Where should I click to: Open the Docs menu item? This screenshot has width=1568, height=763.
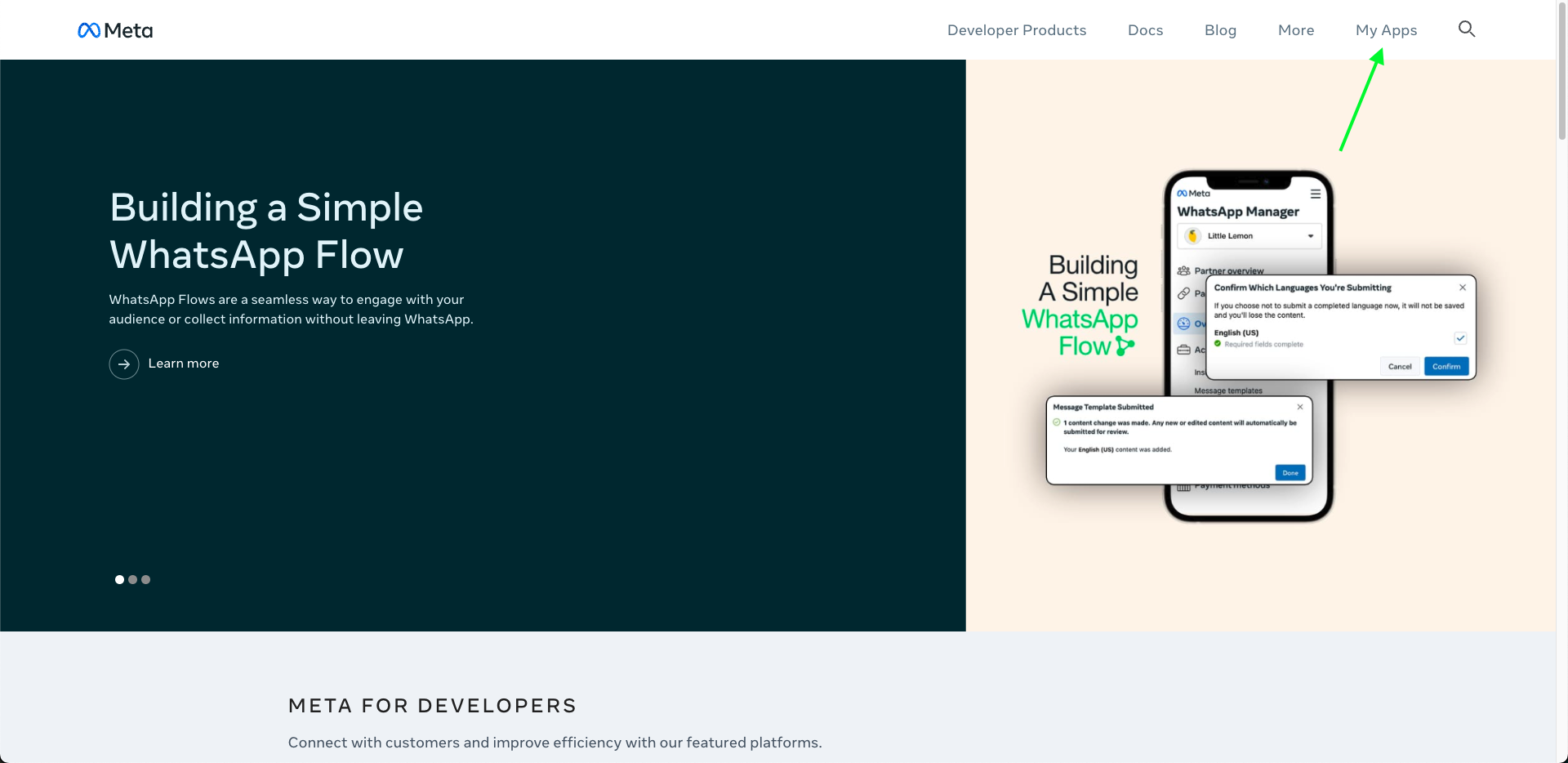click(x=1145, y=30)
